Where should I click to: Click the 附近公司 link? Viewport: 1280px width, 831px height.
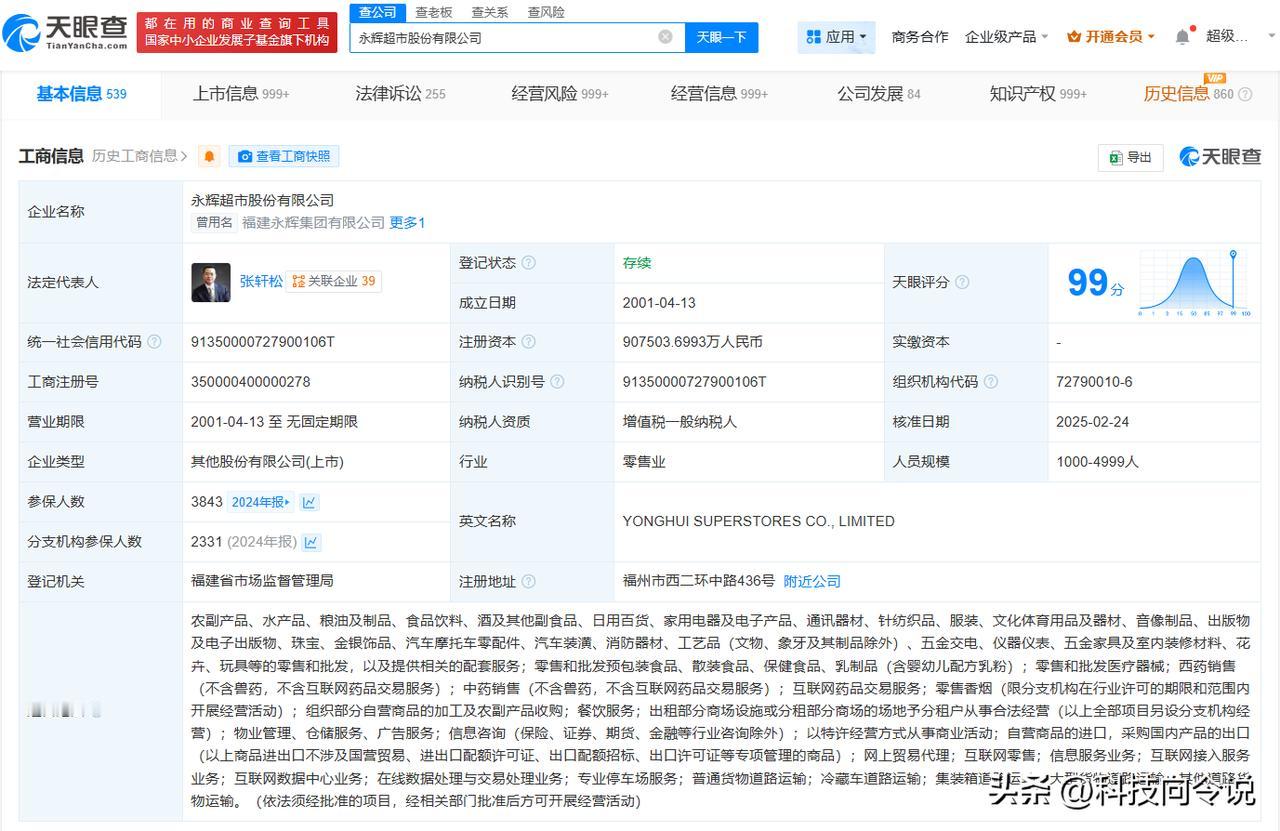point(812,581)
